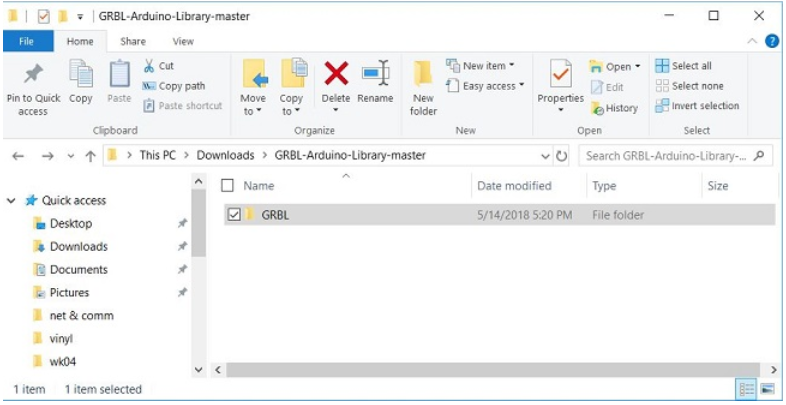Viewport: 786px width, 405px height.
Task: Open Documents in Quick access
Action: pos(79,270)
